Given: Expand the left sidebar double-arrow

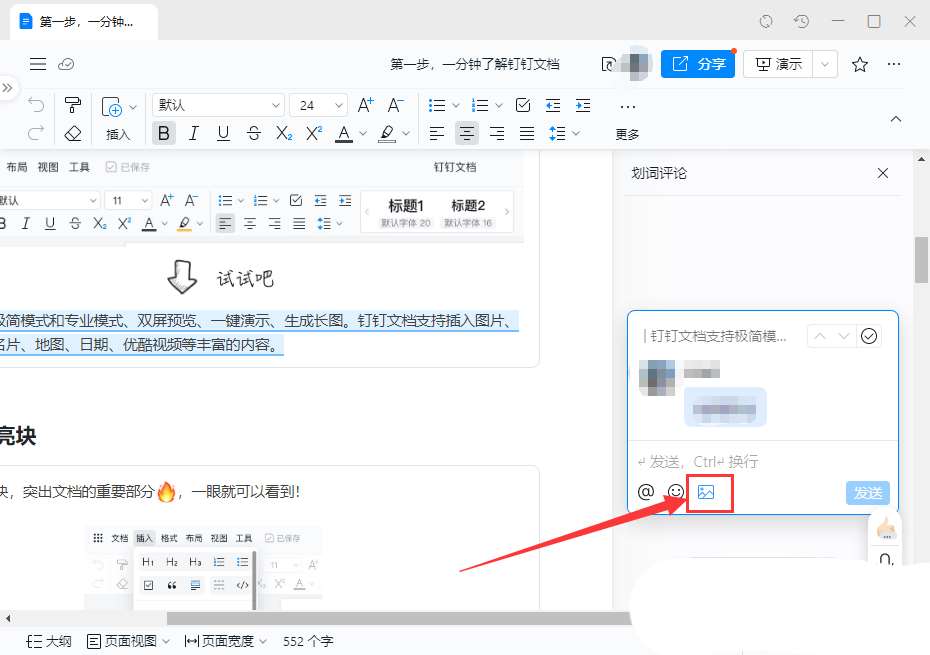Looking at the screenshot, I should tap(7, 88).
